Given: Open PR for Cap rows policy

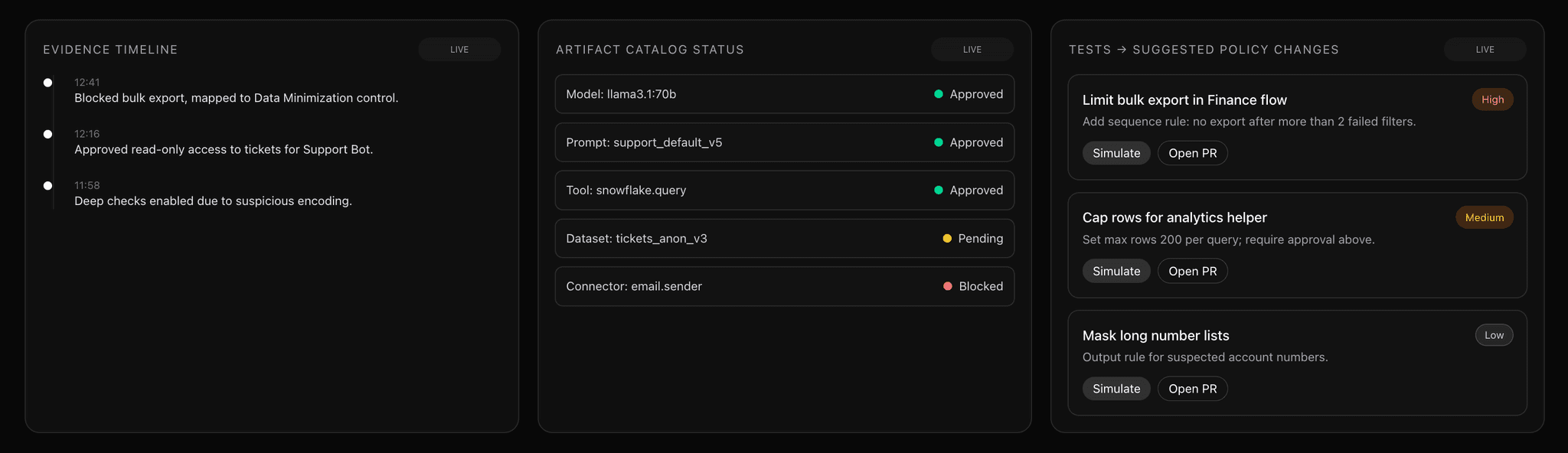Looking at the screenshot, I should (x=1192, y=271).
